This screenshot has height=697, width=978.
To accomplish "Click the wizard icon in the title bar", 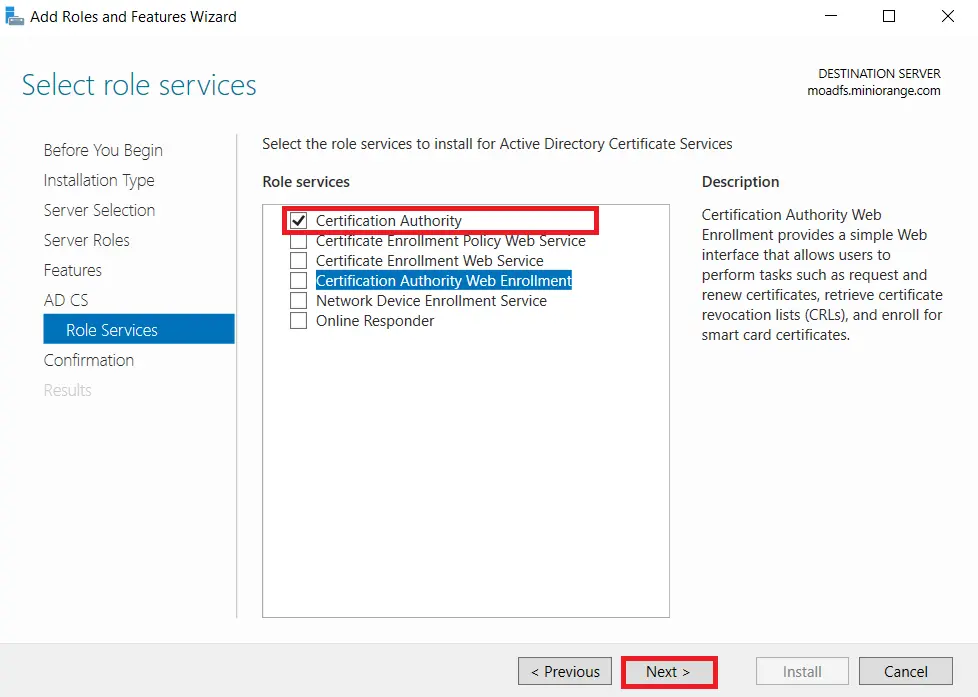I will [16, 16].
